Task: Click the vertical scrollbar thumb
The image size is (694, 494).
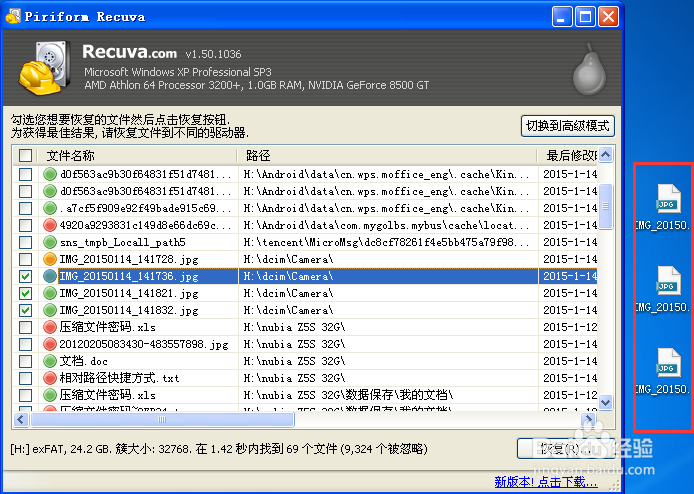Action: point(605,206)
